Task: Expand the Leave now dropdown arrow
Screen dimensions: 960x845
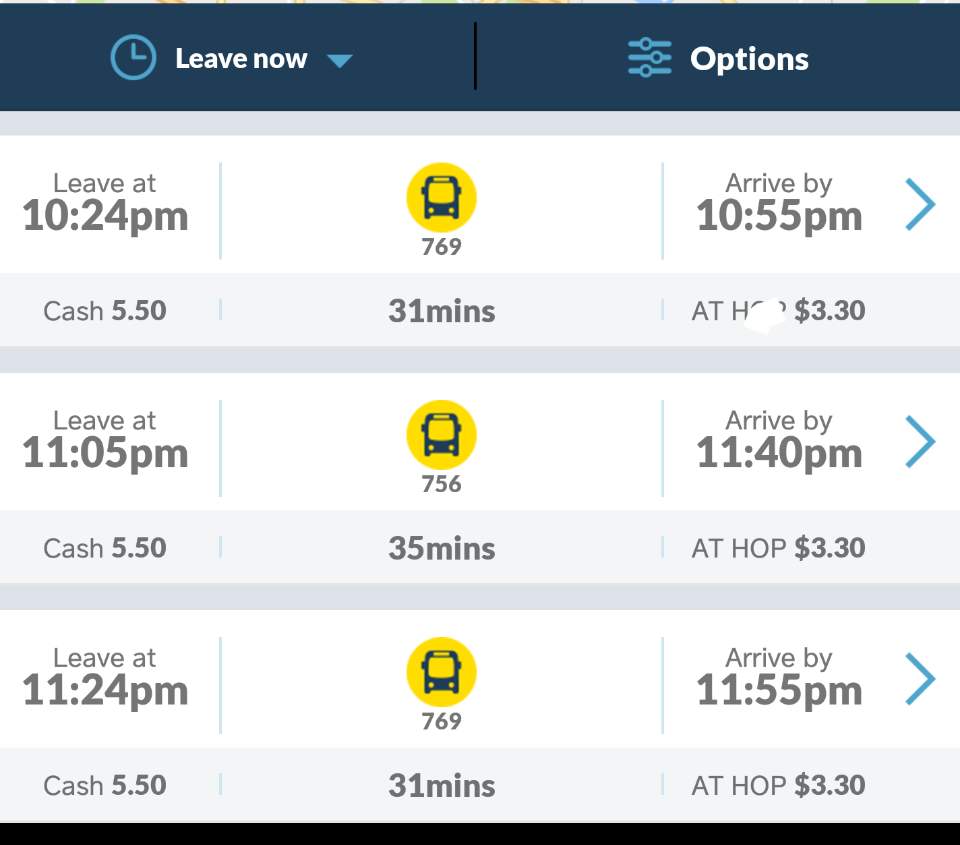Action: point(340,61)
